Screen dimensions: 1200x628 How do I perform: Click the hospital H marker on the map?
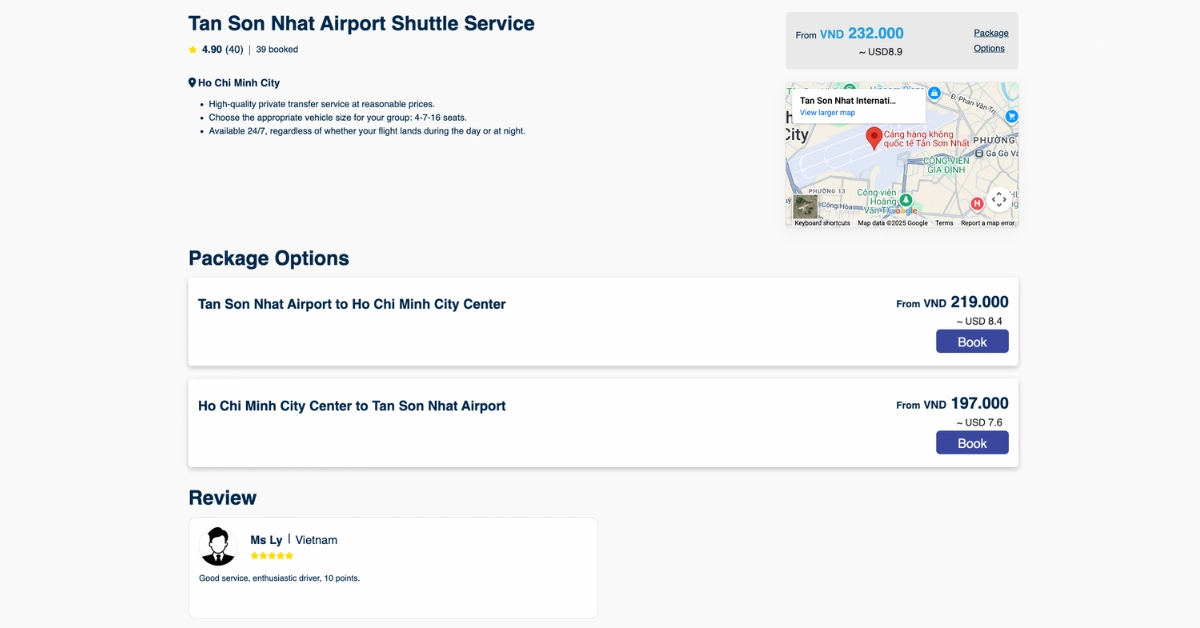click(977, 204)
